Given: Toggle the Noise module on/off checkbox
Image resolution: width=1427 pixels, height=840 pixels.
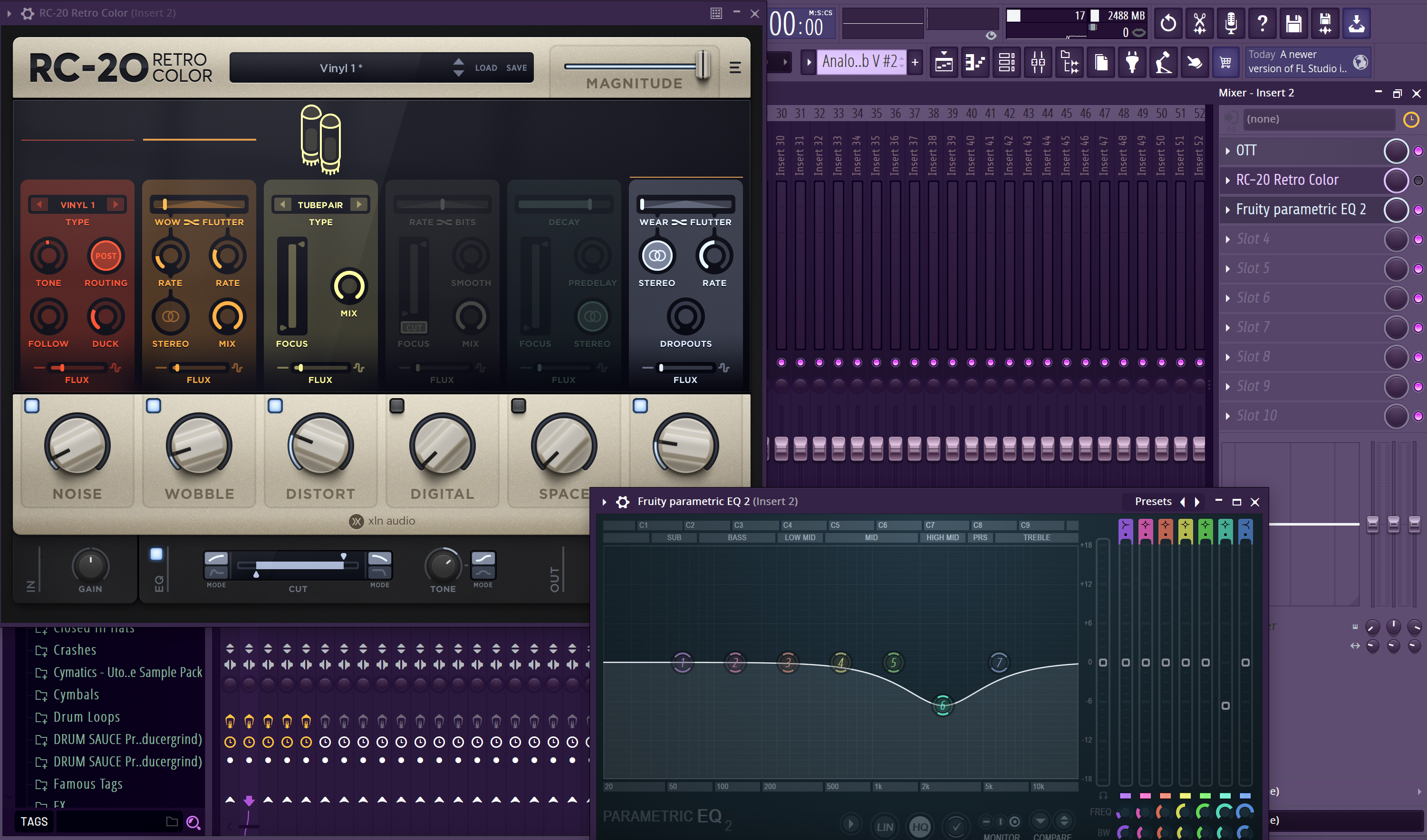Looking at the screenshot, I should click(32, 405).
